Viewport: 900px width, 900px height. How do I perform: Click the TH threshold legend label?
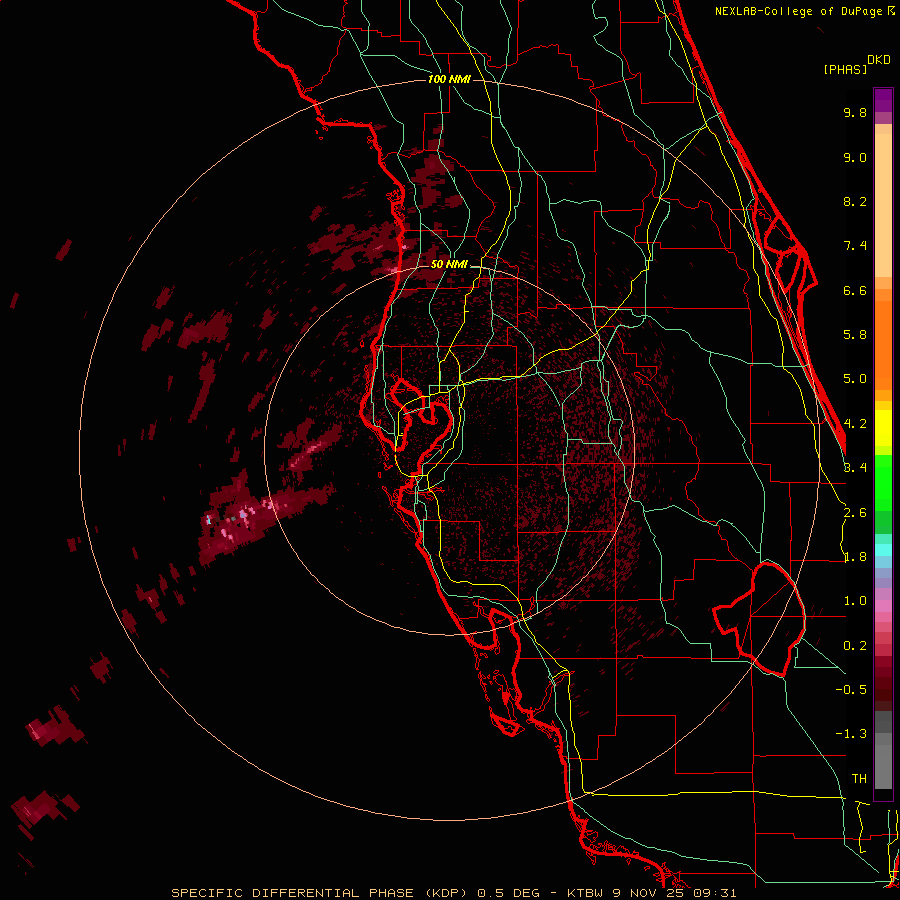(x=859, y=779)
